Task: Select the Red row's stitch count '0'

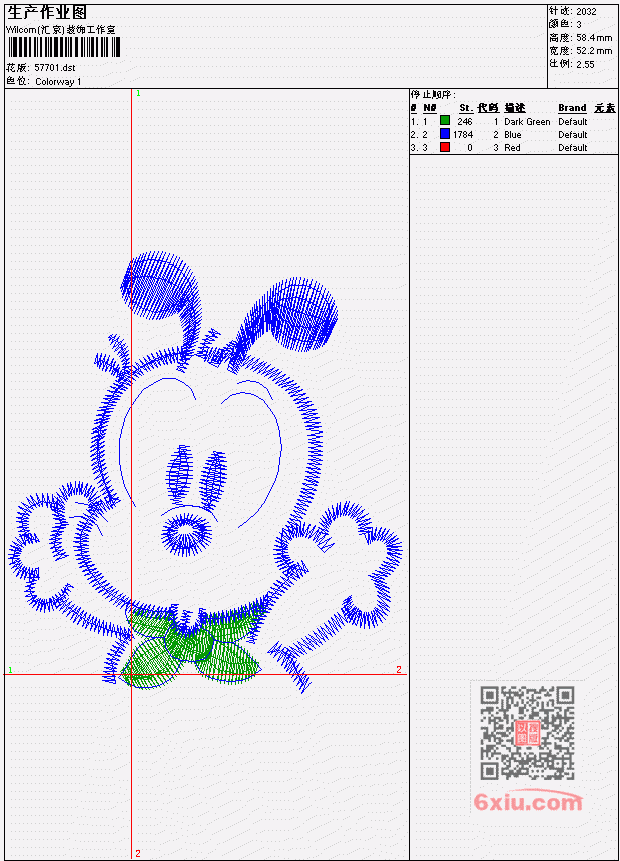Action: [470, 148]
